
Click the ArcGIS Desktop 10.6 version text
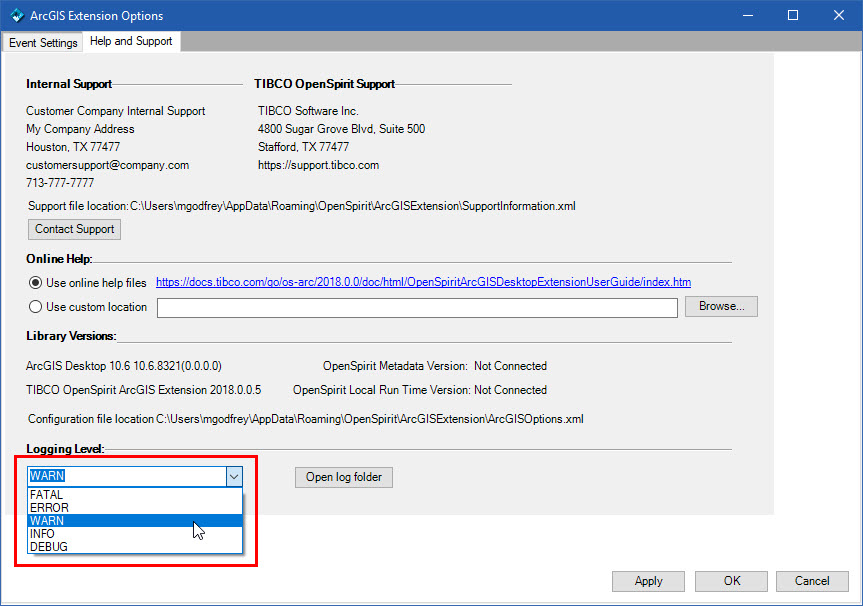point(124,366)
